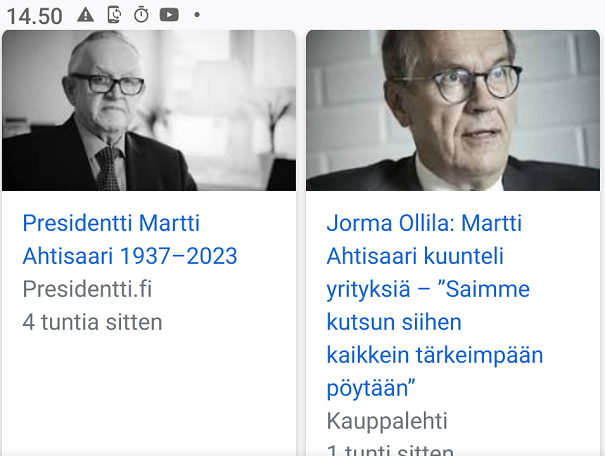Tap the notification overflow dot
The width and height of the screenshot is (605, 456).
tap(197, 15)
